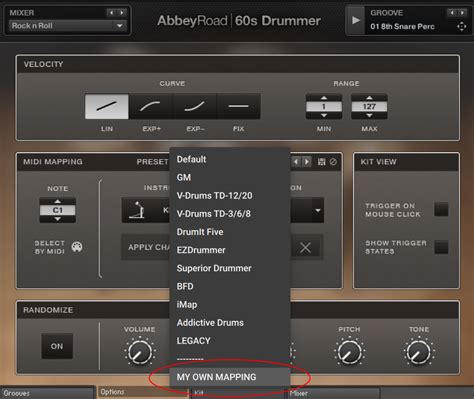Click the C1 note value field
474x399 pixels.
58,210
